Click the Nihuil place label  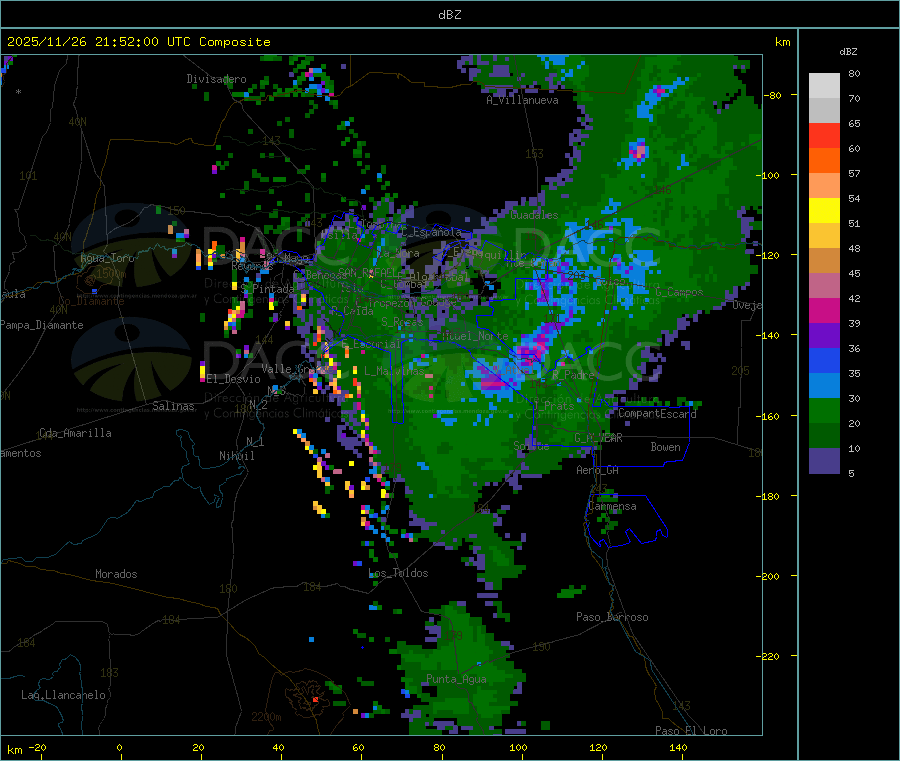[x=236, y=456]
